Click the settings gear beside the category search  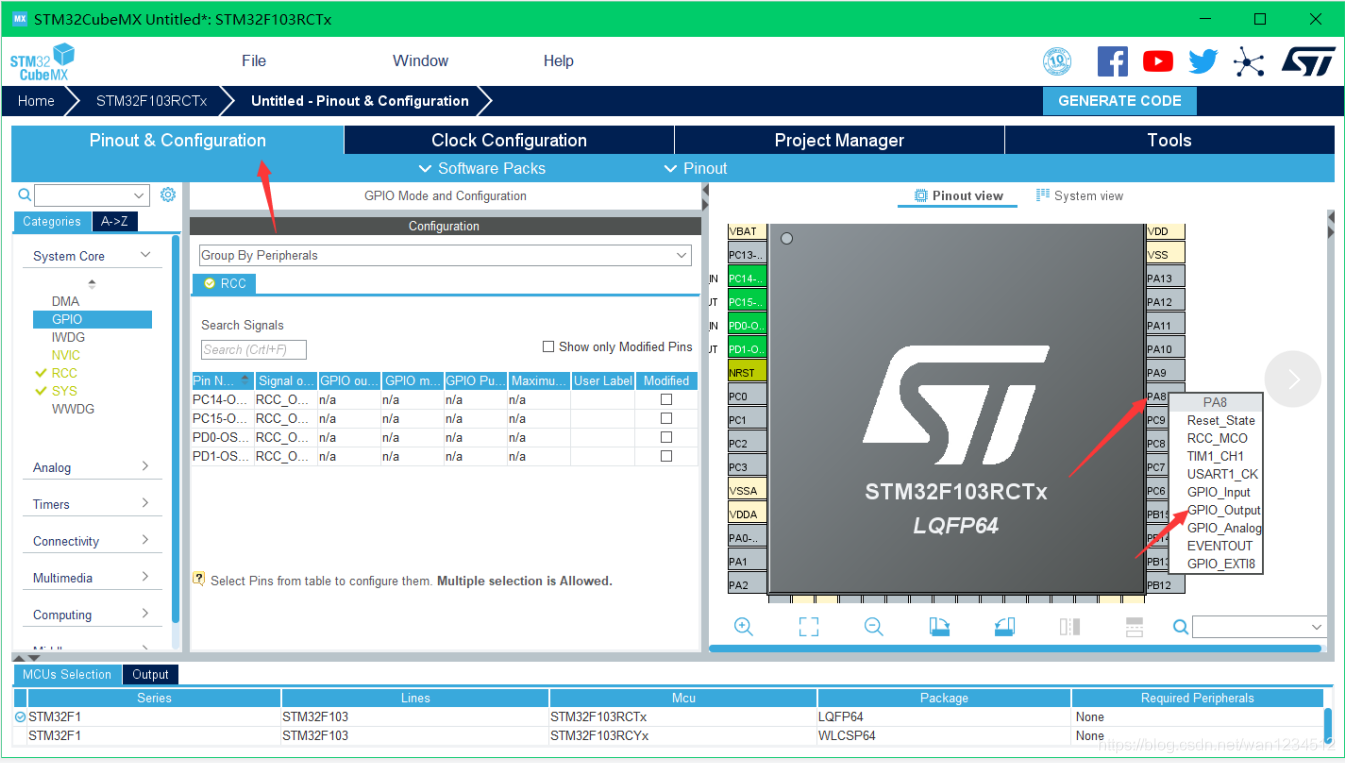(168, 195)
